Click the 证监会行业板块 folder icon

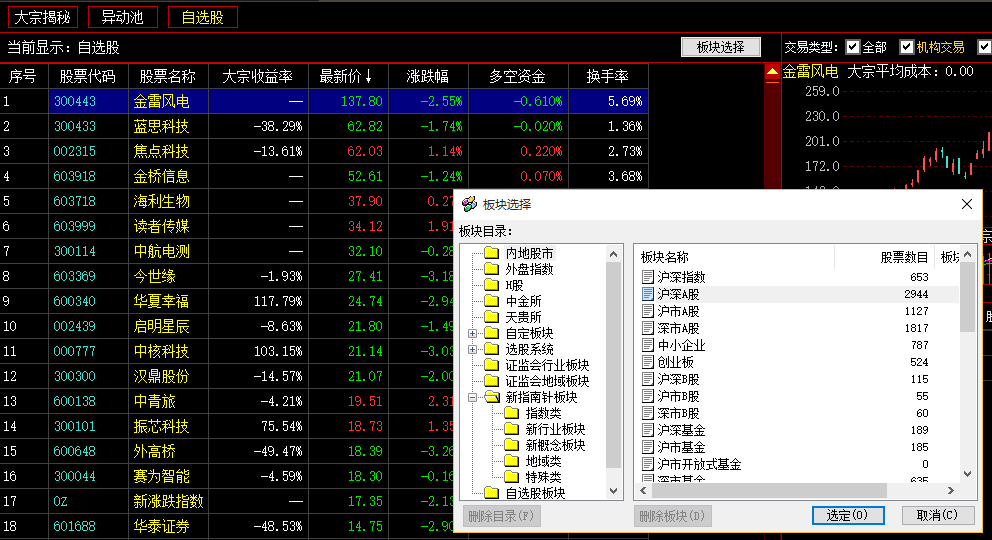point(491,365)
